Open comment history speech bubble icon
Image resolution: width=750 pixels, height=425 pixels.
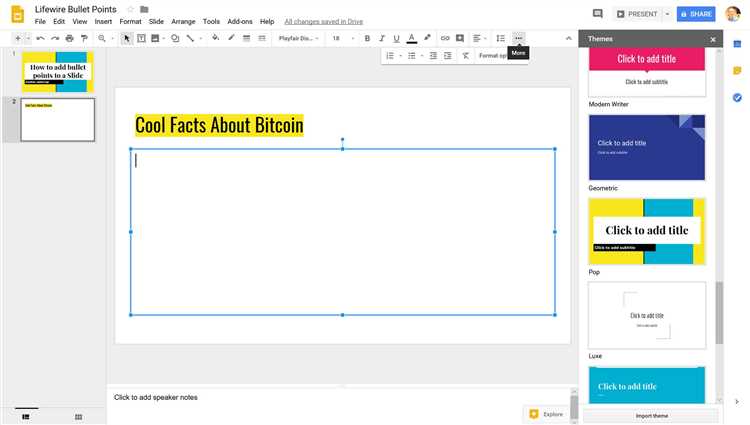pos(597,13)
